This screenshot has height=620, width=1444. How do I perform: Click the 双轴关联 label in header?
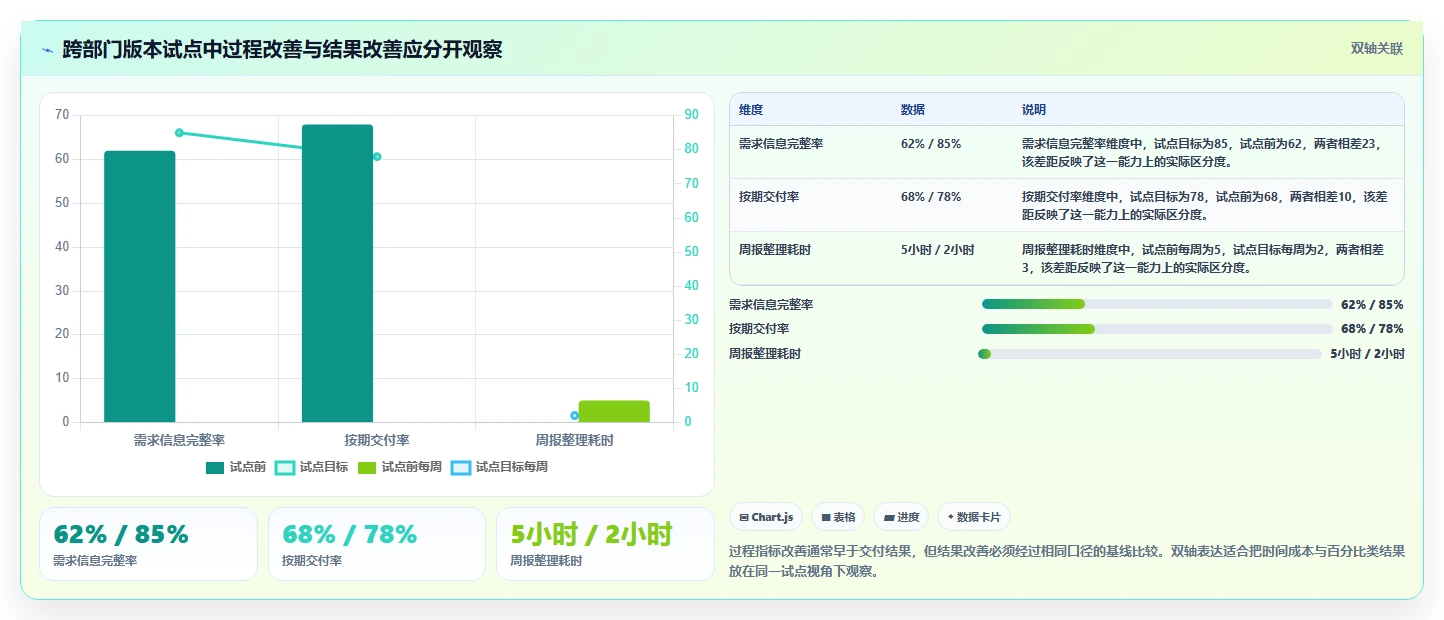tap(1377, 48)
